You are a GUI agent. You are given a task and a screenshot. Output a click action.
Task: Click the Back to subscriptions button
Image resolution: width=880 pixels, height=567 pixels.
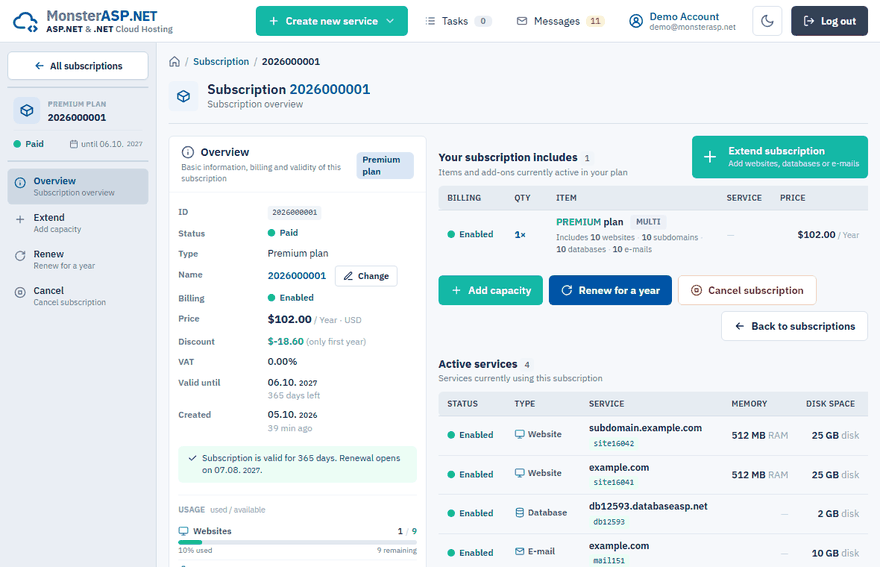point(794,326)
